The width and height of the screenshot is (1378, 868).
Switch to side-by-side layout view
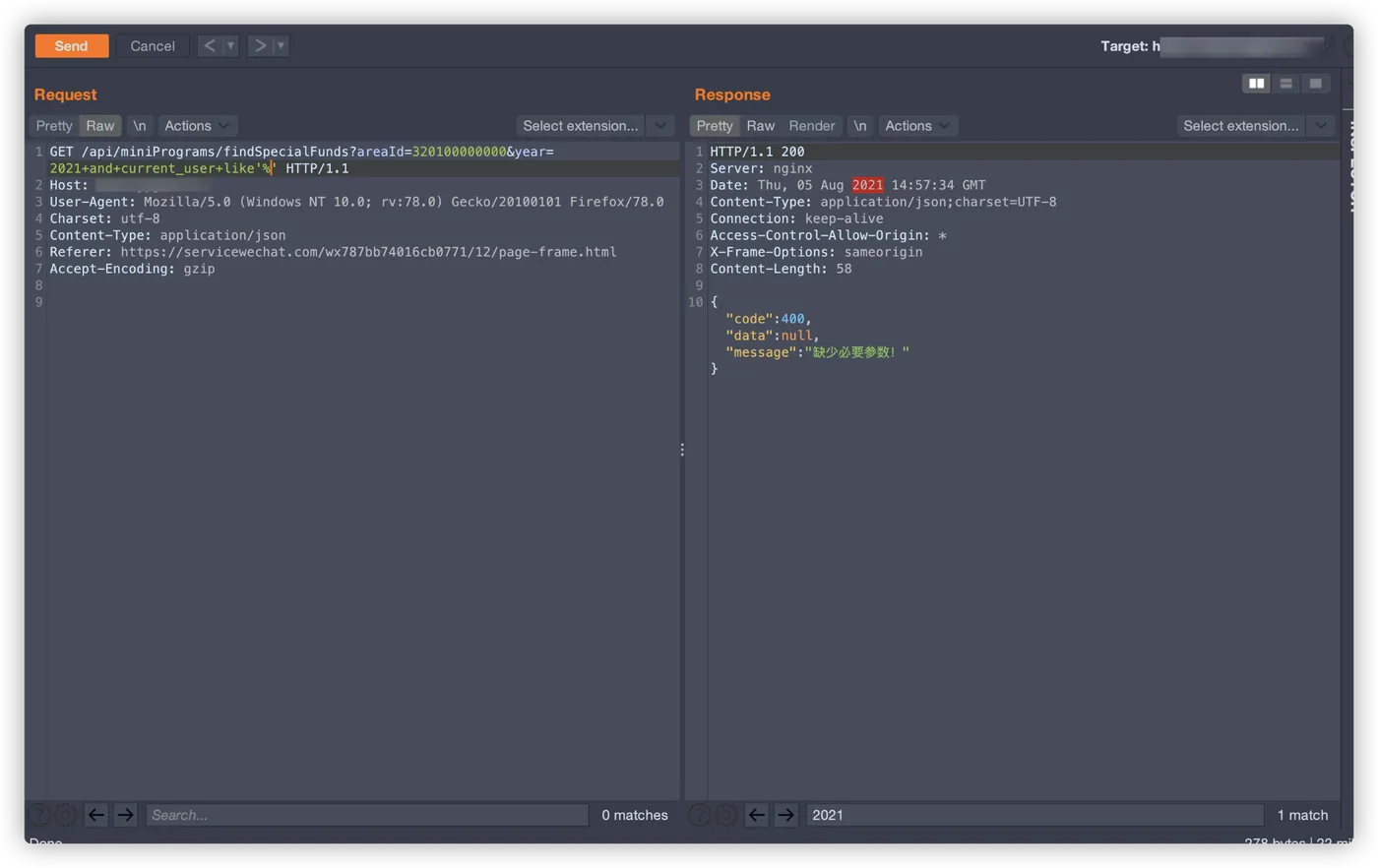click(1256, 84)
